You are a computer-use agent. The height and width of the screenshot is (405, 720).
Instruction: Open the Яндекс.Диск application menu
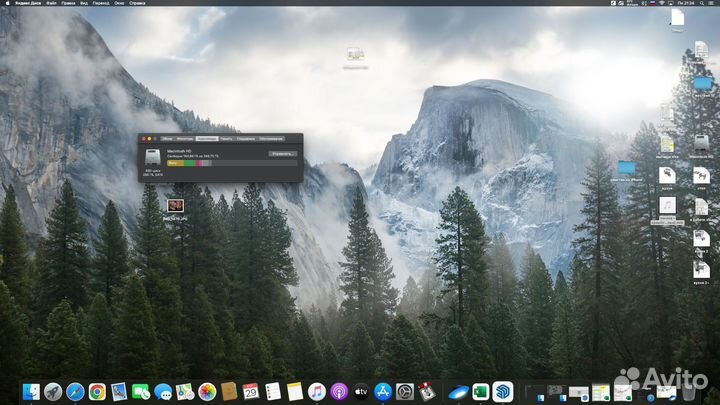(x=28, y=3)
